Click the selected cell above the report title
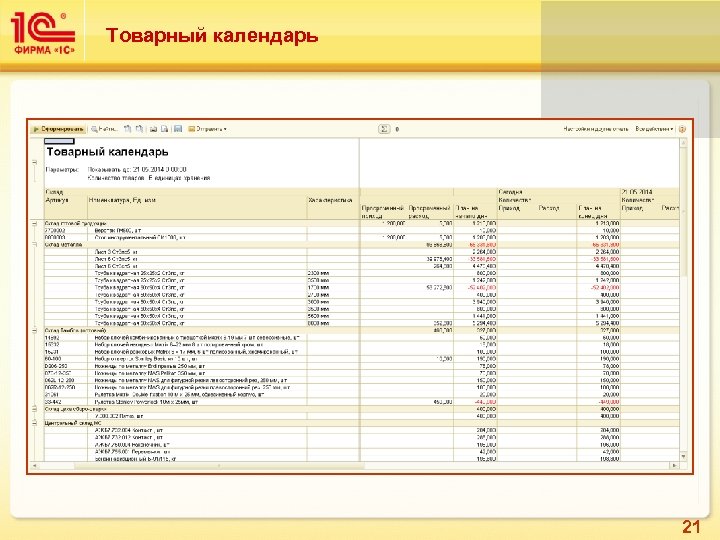 point(59,141)
